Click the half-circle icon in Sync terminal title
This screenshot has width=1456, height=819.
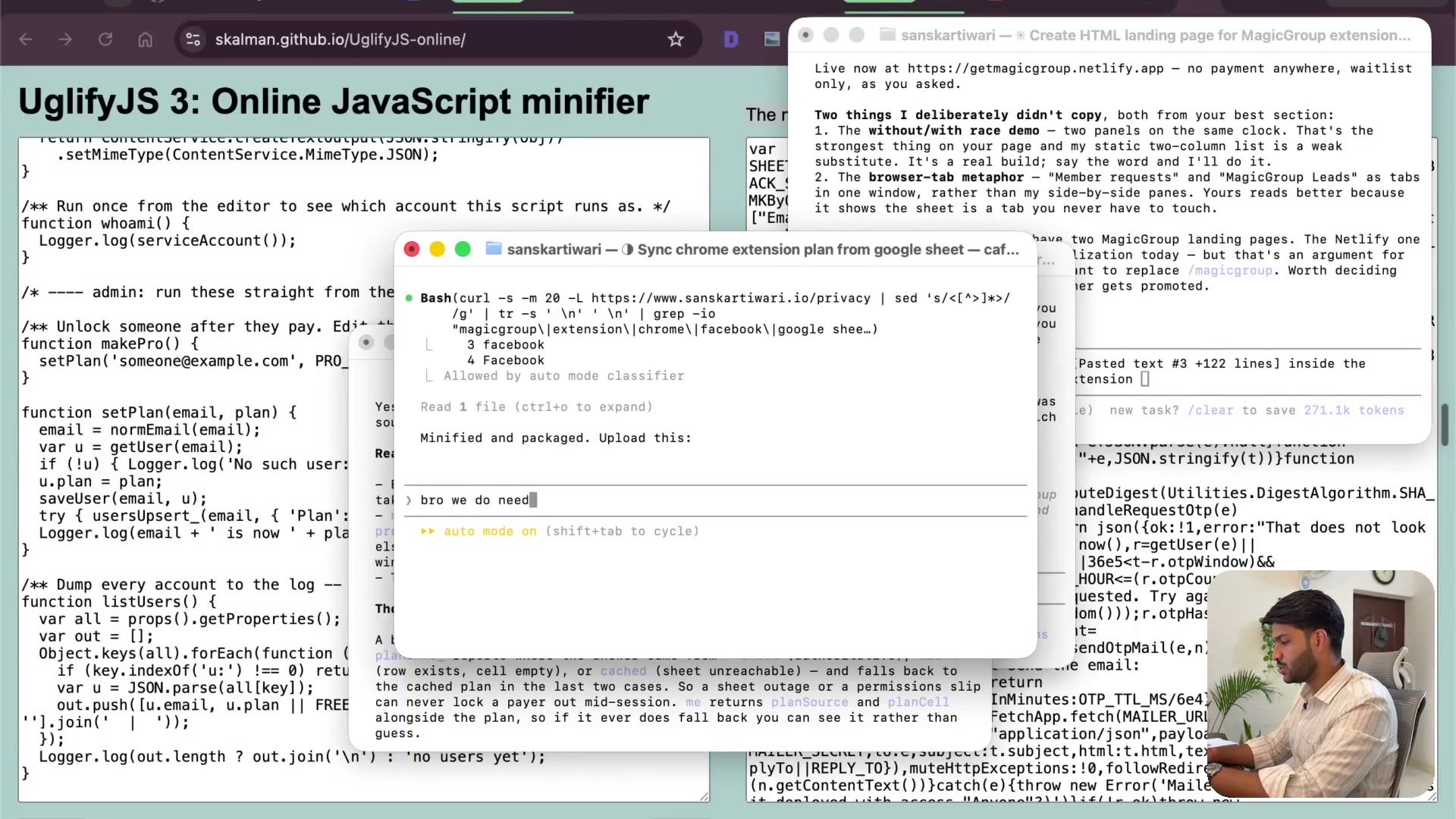pos(627,249)
